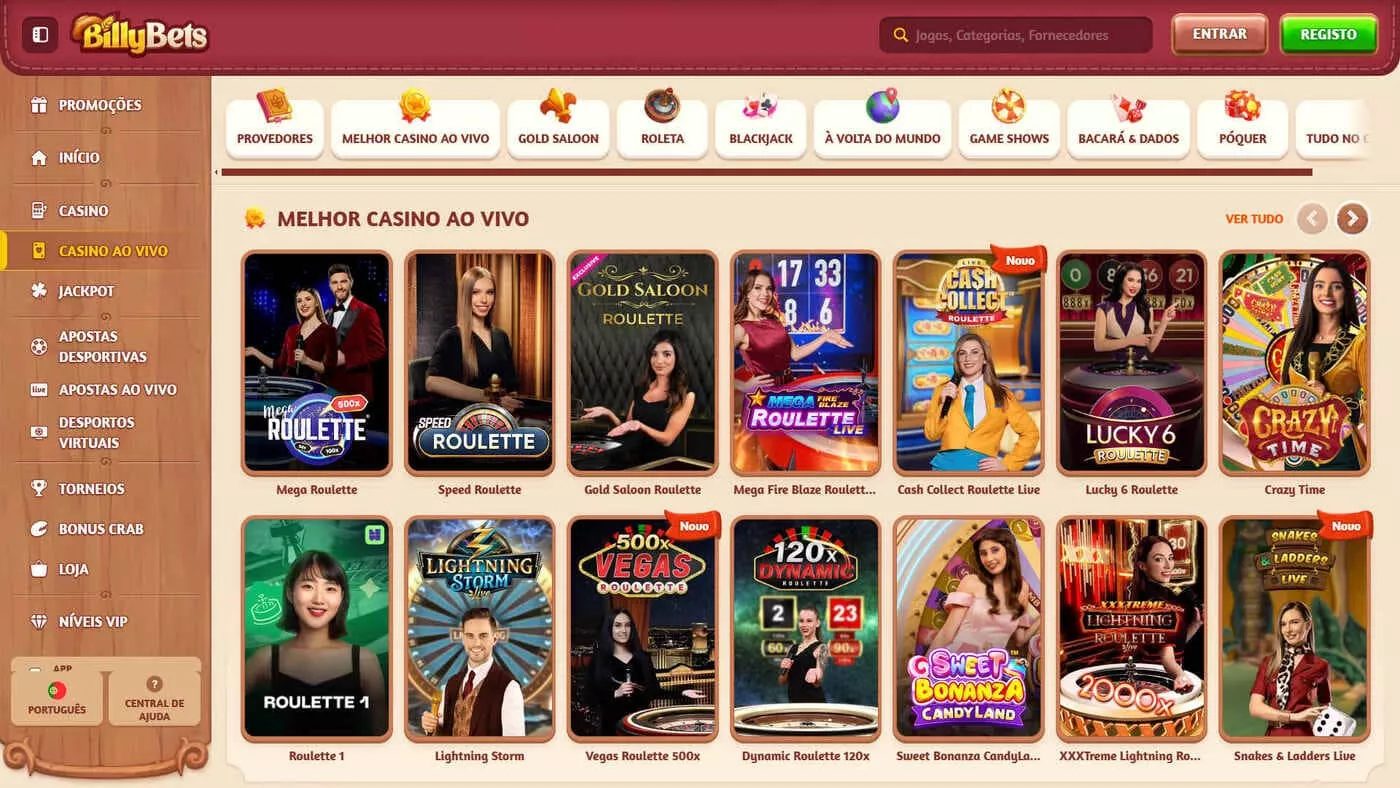Launch the Crazy Time game thumbnail
Screen dimensions: 1400x788
1294,363
